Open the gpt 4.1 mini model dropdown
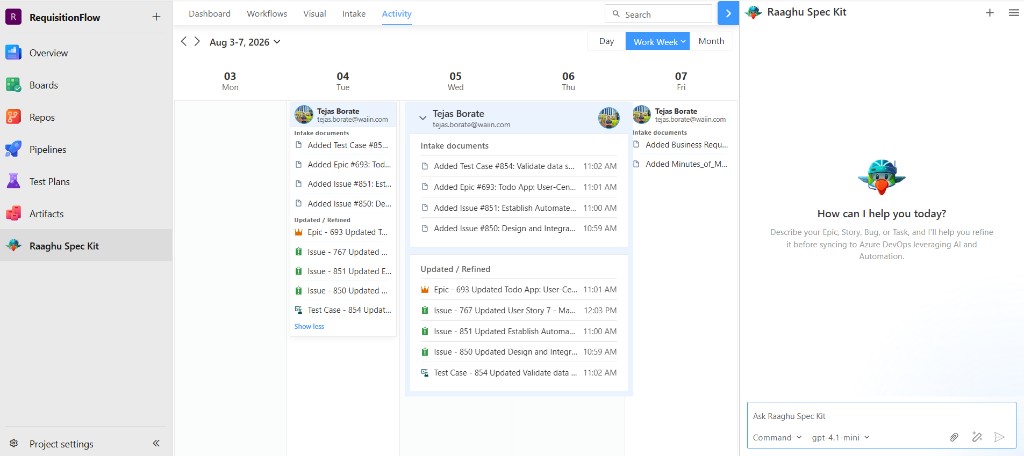The width and height of the screenshot is (1024, 456). 841,438
